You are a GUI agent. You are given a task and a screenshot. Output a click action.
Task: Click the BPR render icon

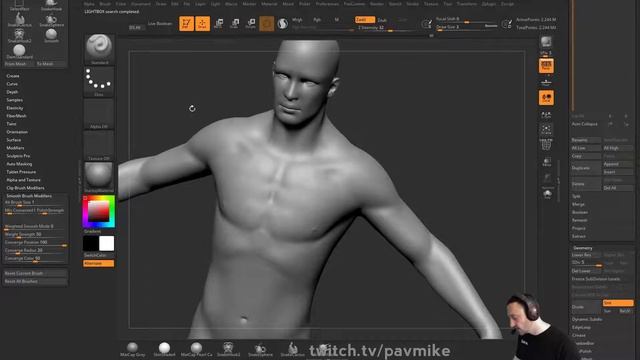(546, 42)
